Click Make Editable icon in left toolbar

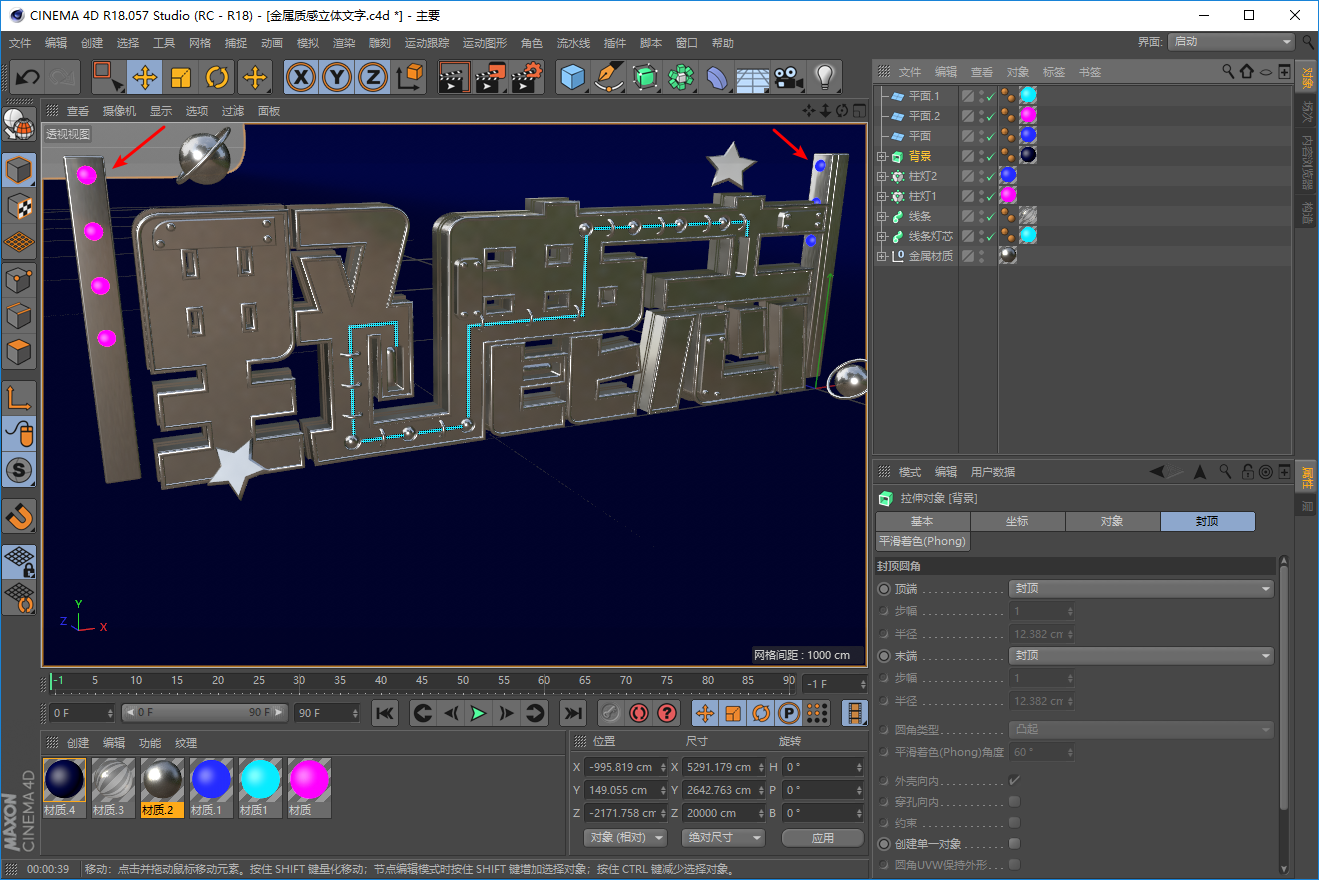tap(20, 124)
